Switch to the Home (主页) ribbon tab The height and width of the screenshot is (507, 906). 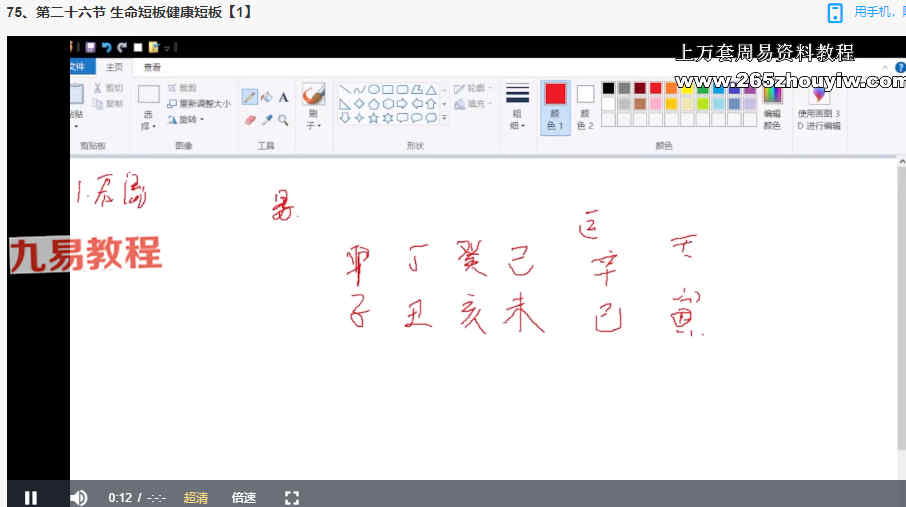pyautogui.click(x=114, y=67)
